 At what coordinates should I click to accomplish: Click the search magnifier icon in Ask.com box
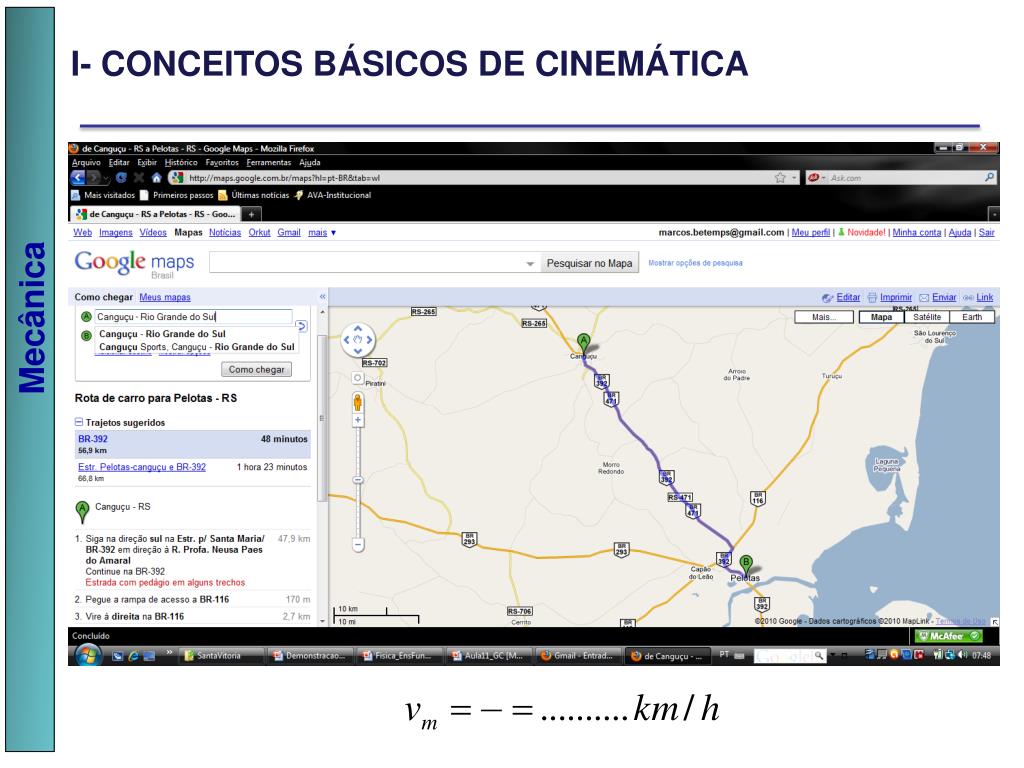coord(989,178)
